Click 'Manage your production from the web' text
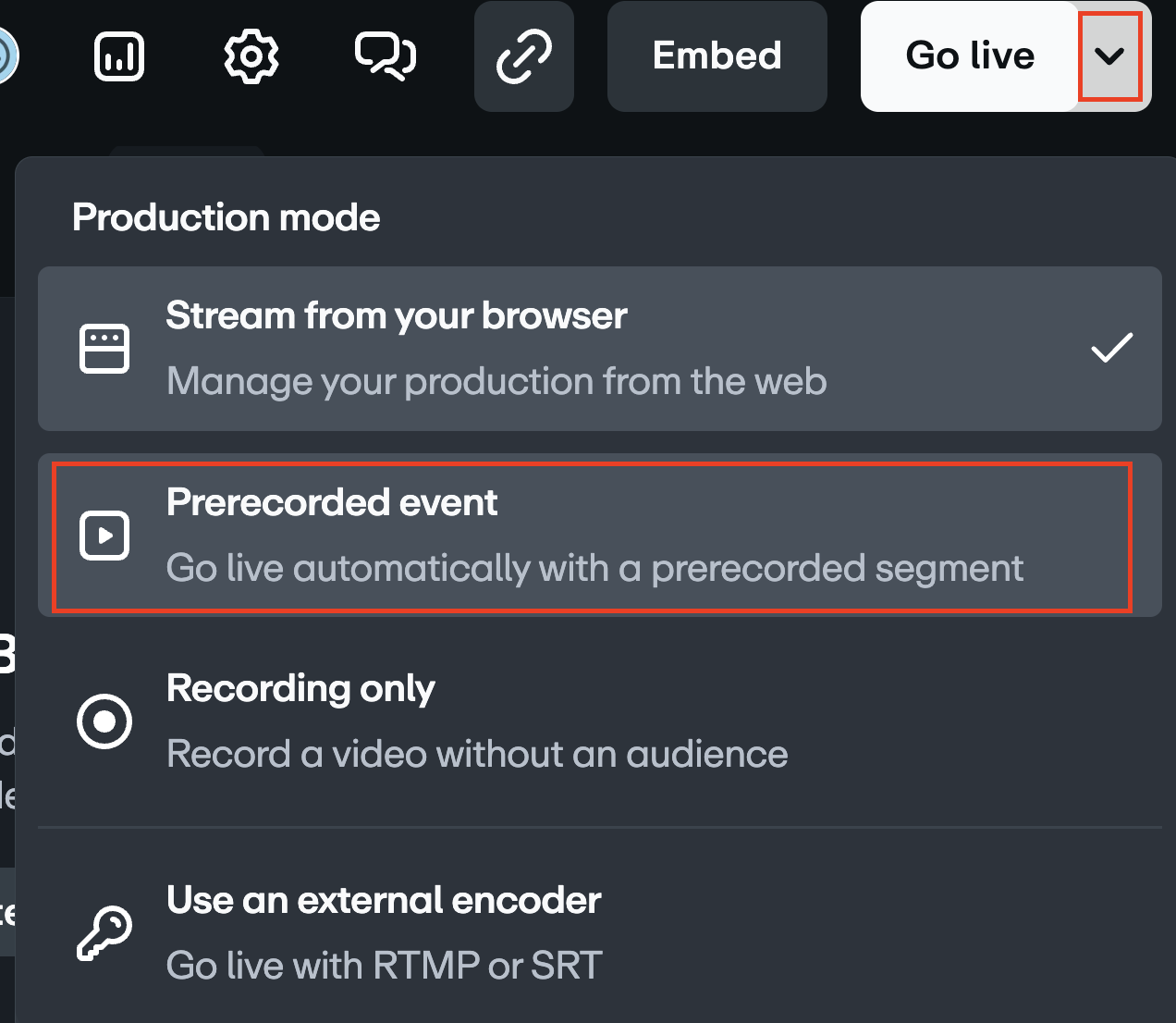 (x=496, y=381)
